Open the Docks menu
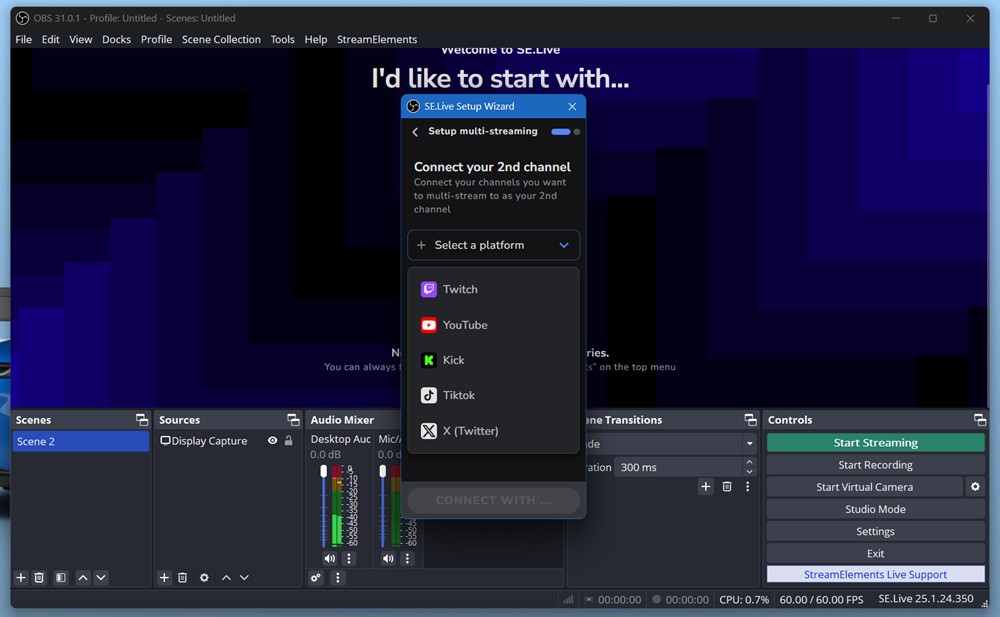1000x617 pixels. pos(116,39)
